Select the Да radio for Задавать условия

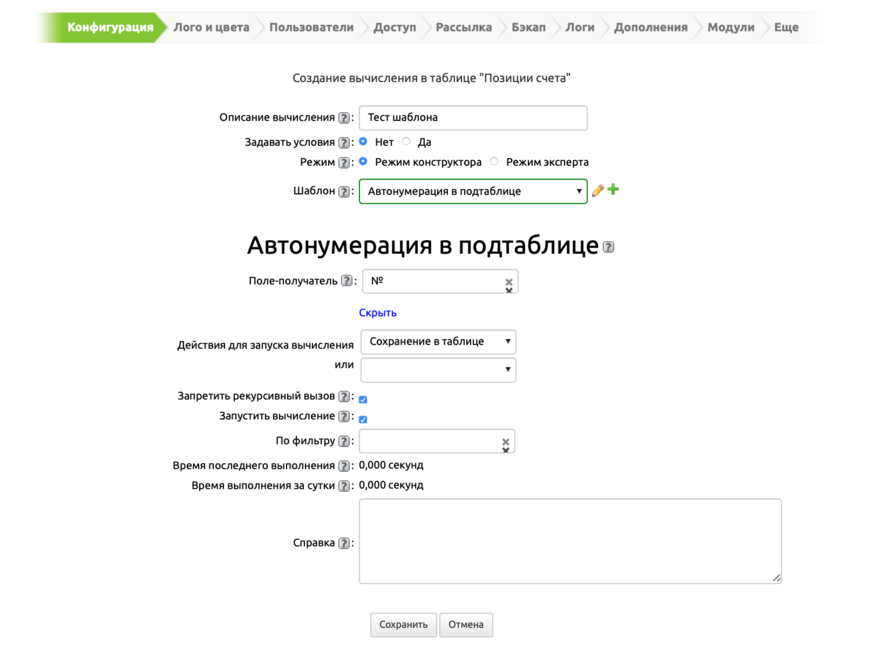click(x=406, y=142)
